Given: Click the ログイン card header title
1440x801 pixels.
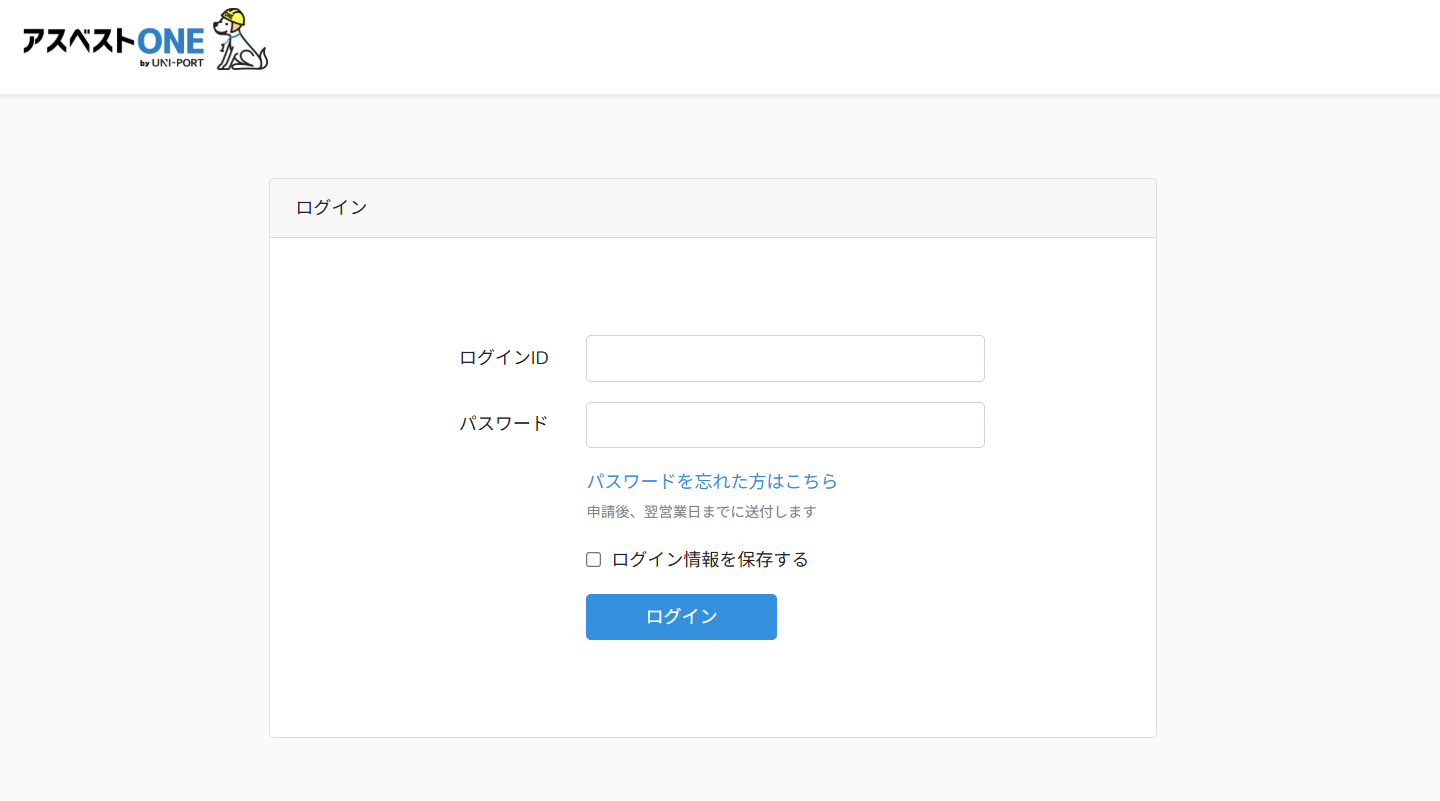Looking at the screenshot, I should (331, 208).
